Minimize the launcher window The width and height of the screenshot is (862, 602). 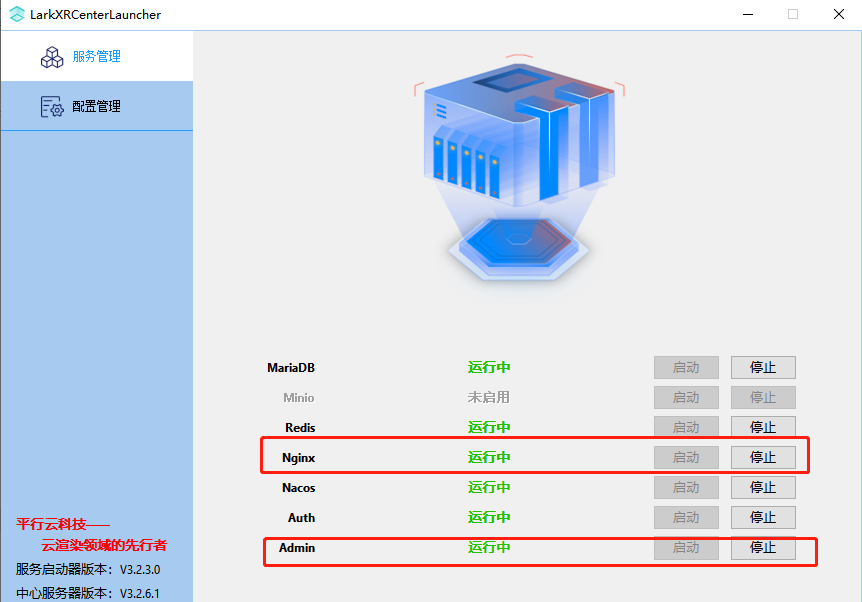[x=747, y=15]
